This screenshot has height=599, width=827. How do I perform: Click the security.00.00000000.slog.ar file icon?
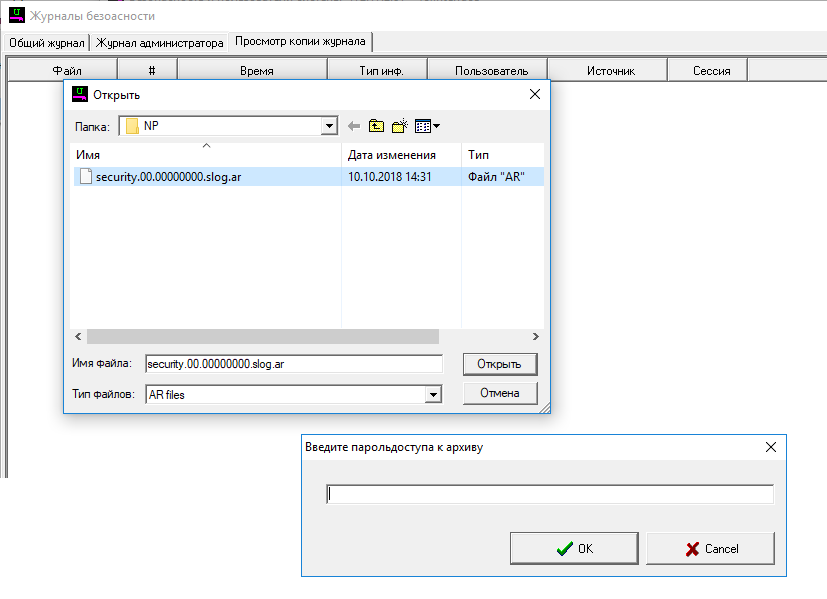pyautogui.click(x=86, y=177)
